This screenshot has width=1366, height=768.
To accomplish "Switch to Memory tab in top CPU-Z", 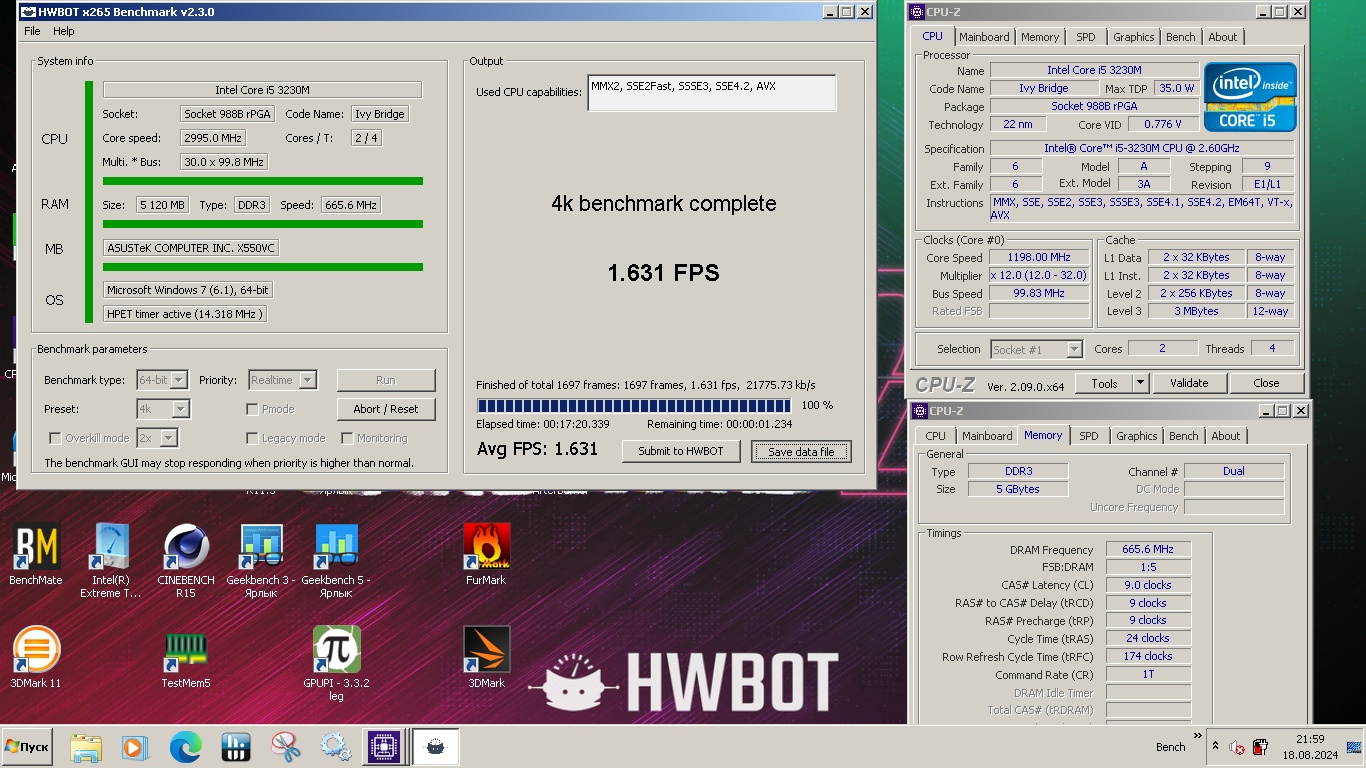I will (1040, 37).
